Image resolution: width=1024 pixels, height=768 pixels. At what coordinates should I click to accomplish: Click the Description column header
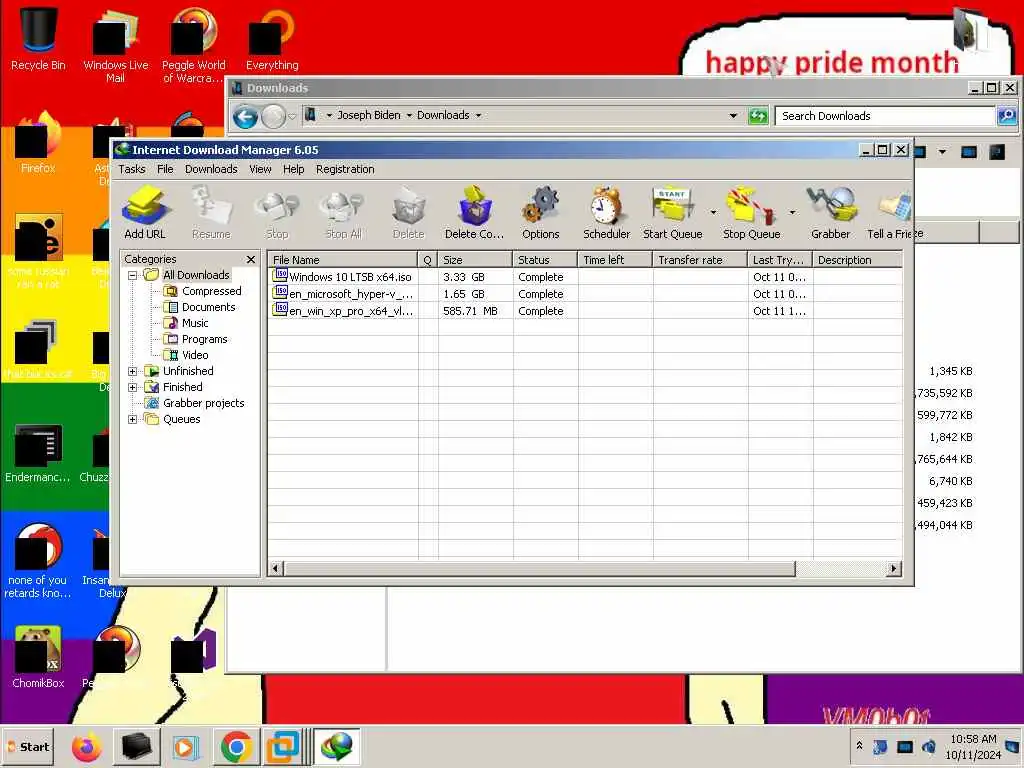pos(857,260)
